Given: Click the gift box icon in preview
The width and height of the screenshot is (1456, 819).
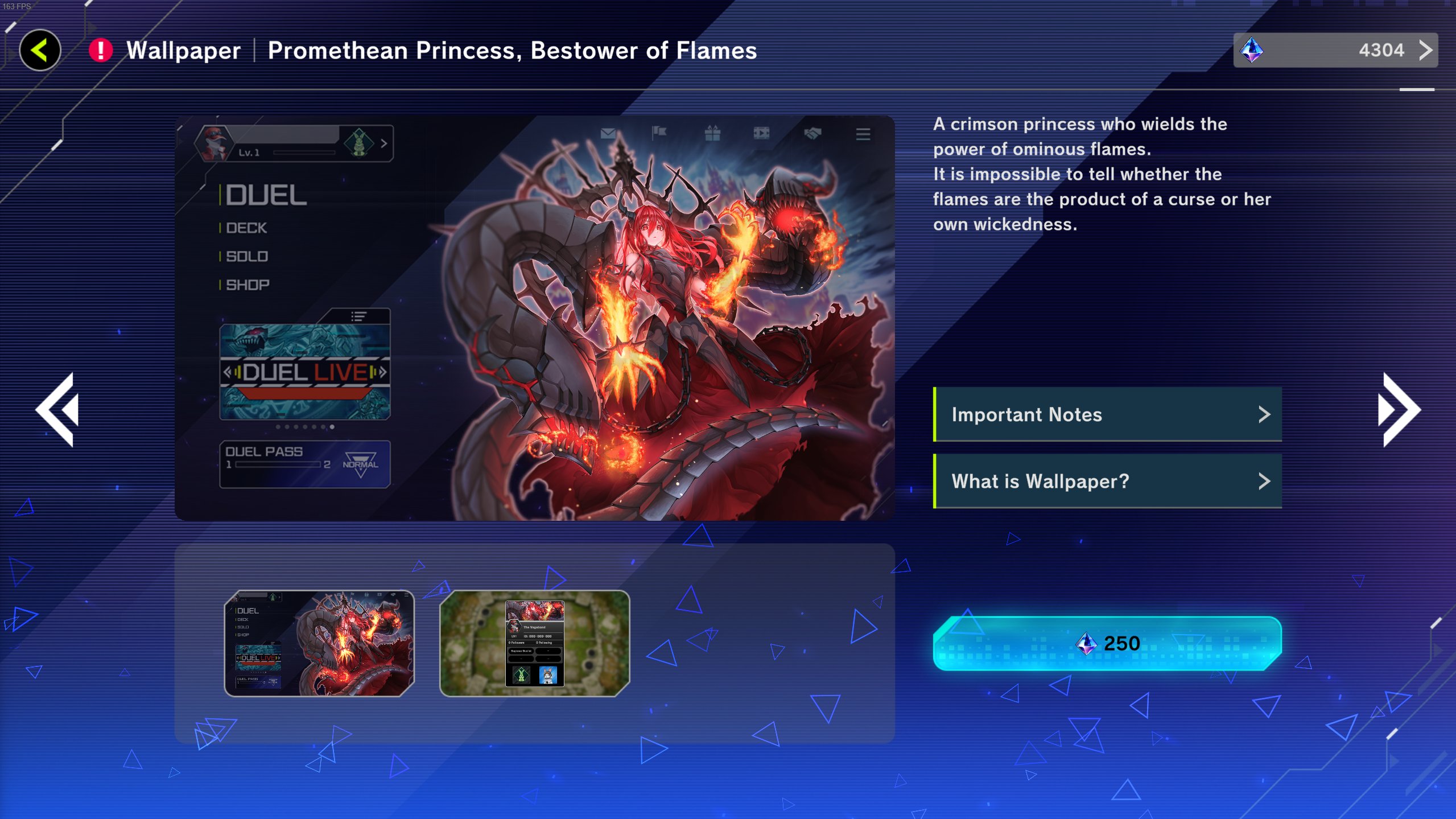Looking at the screenshot, I should click(712, 133).
